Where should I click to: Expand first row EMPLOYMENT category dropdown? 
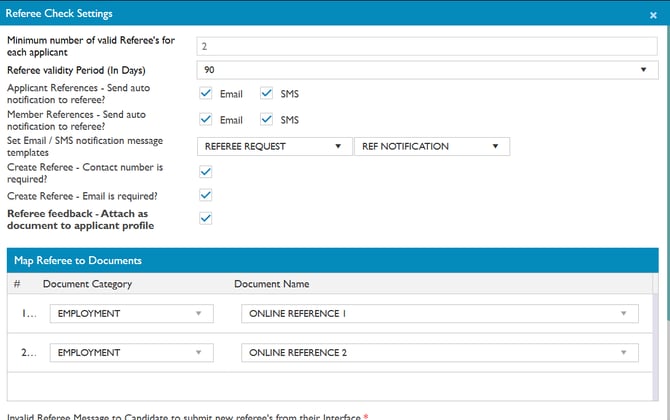132,313
